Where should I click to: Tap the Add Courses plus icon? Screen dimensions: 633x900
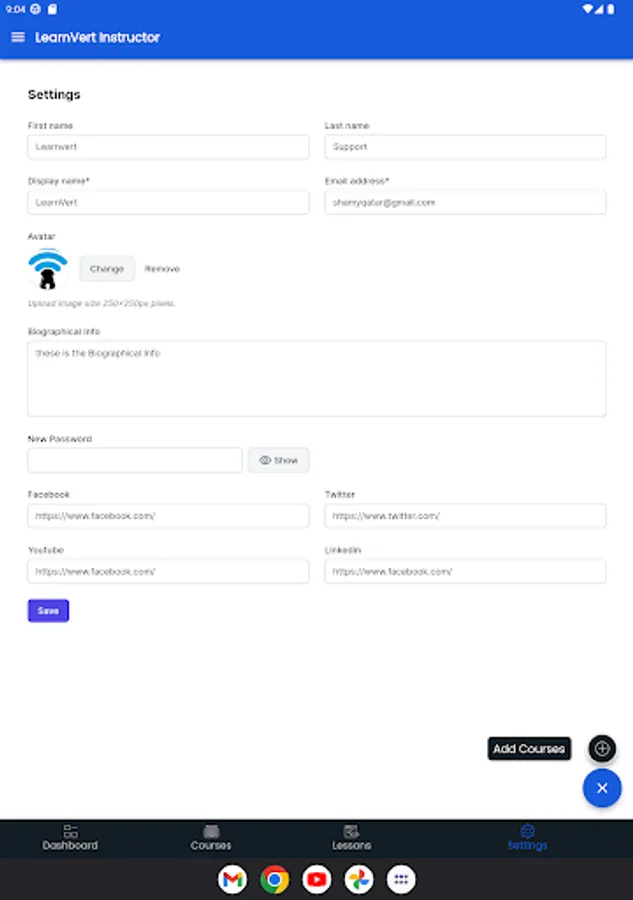point(602,748)
